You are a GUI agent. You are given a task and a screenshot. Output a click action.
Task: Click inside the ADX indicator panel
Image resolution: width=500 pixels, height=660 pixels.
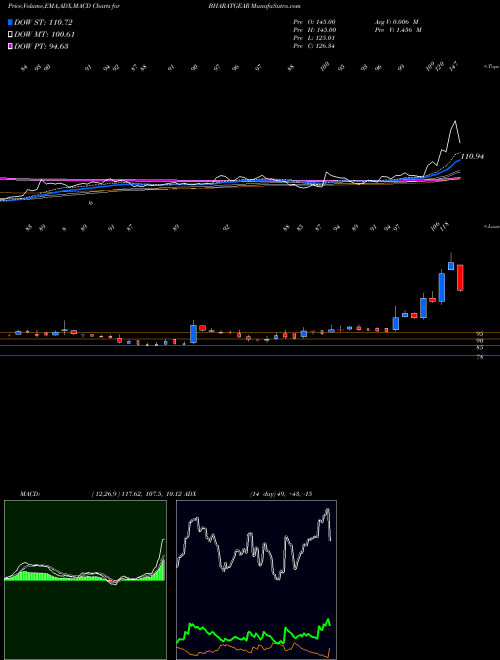coord(256,580)
